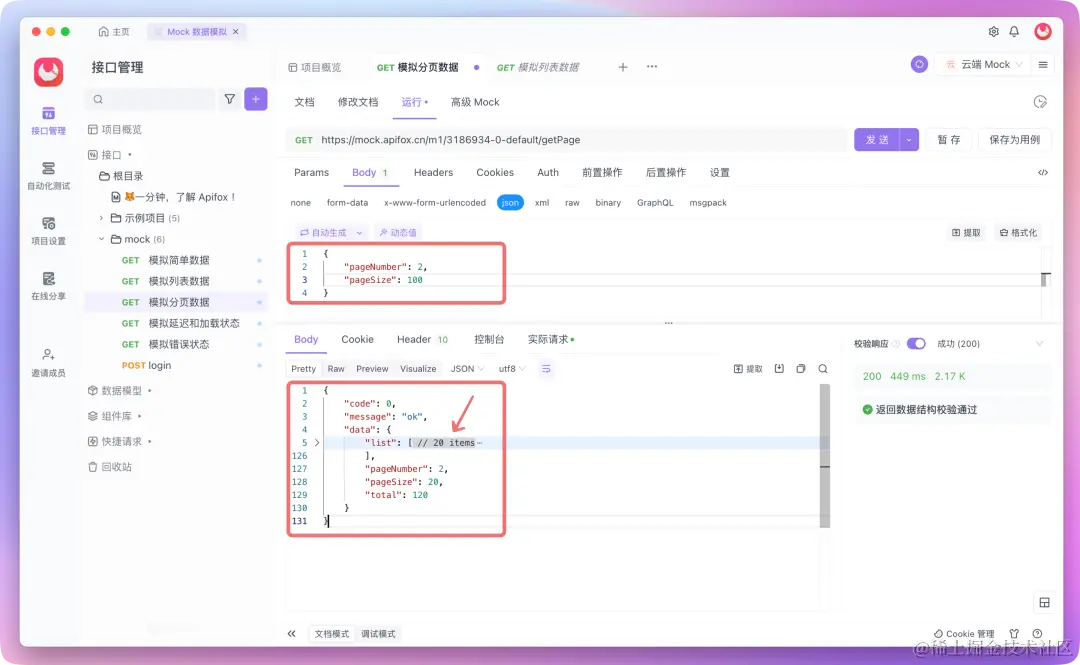Expand the 成功 (200) response chevron

point(1039,343)
